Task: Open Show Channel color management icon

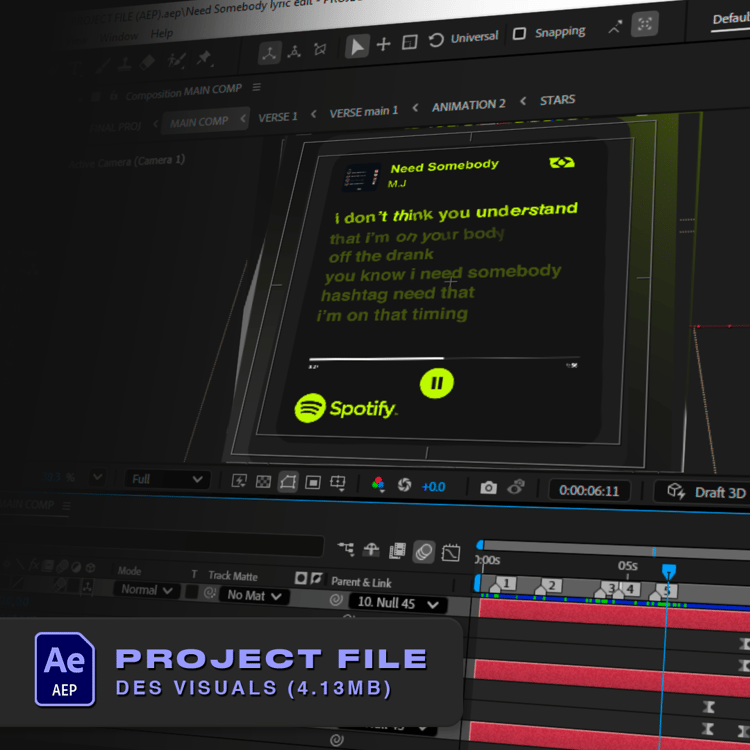Action: [x=378, y=485]
